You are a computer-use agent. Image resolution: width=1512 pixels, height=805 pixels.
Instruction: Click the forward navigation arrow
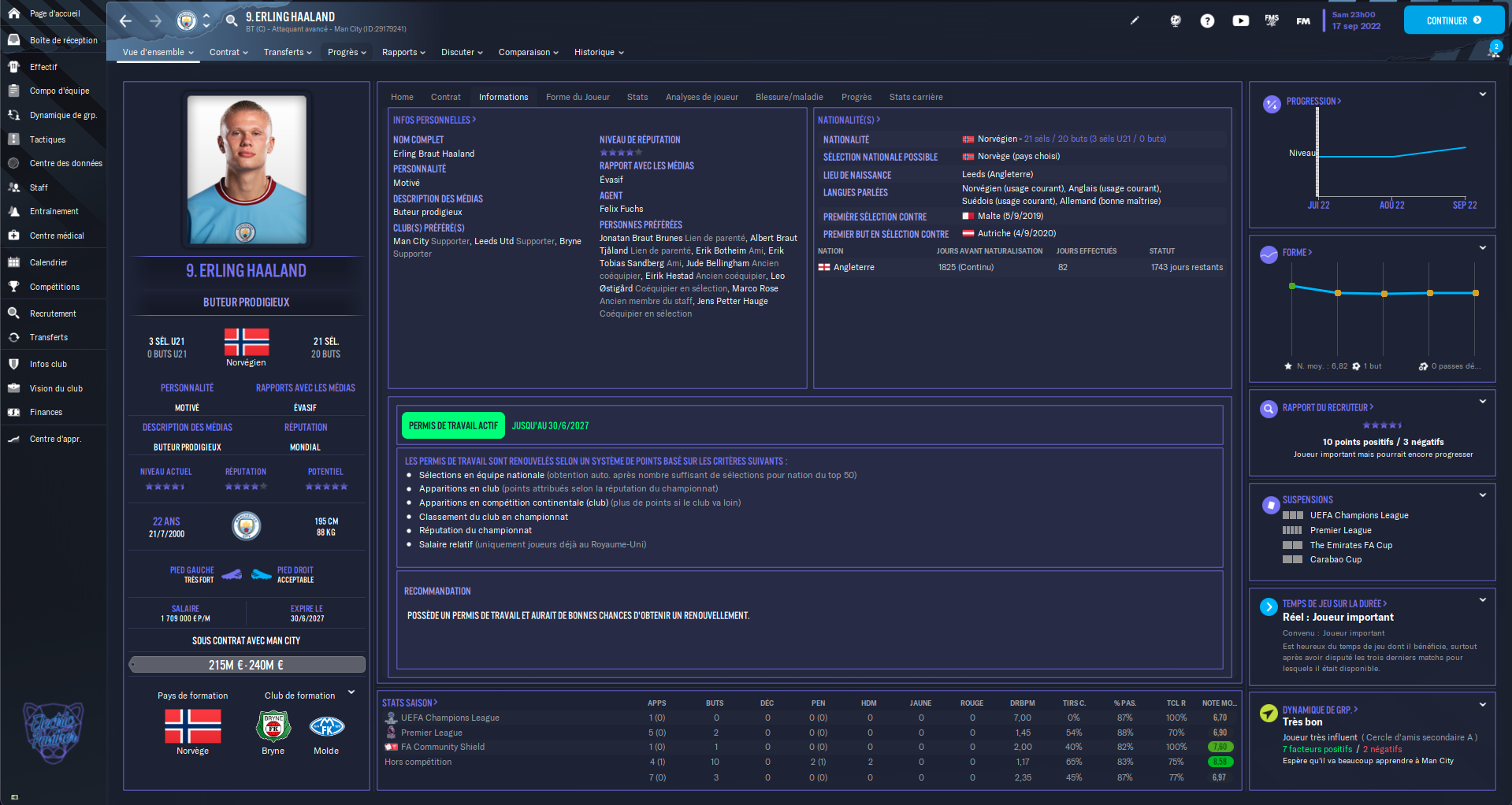155,21
